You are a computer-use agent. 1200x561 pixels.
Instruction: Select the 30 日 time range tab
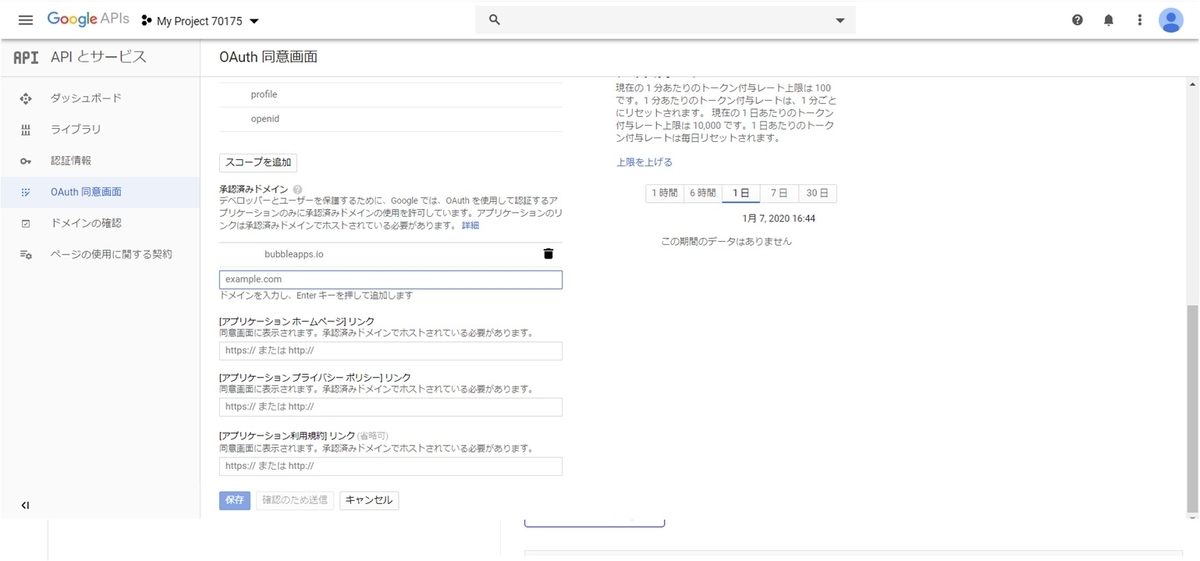pyautogui.click(x=818, y=193)
